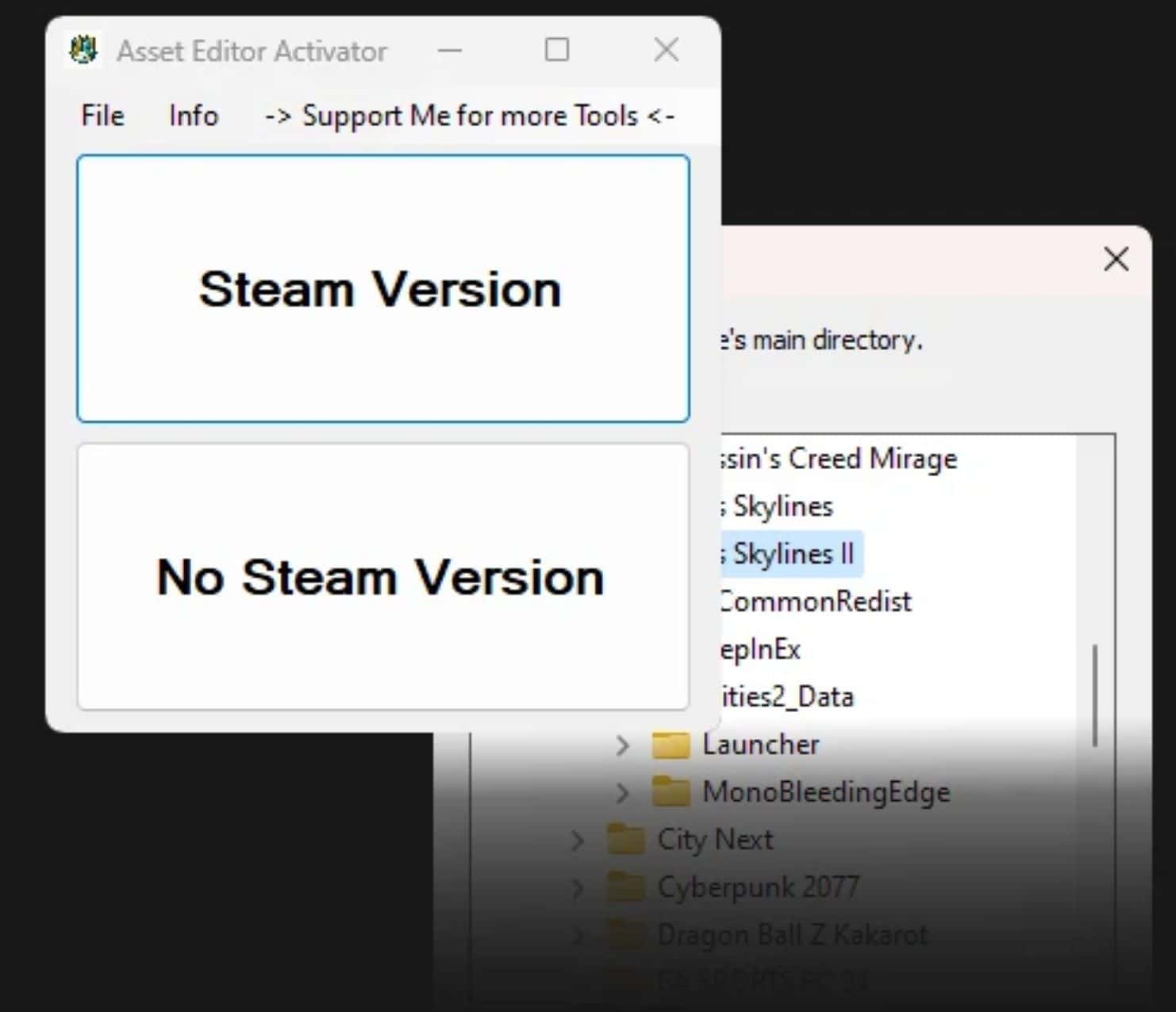The width and height of the screenshot is (1176, 1012).
Task: Select the Cities2_Data folder row
Action: (787, 697)
